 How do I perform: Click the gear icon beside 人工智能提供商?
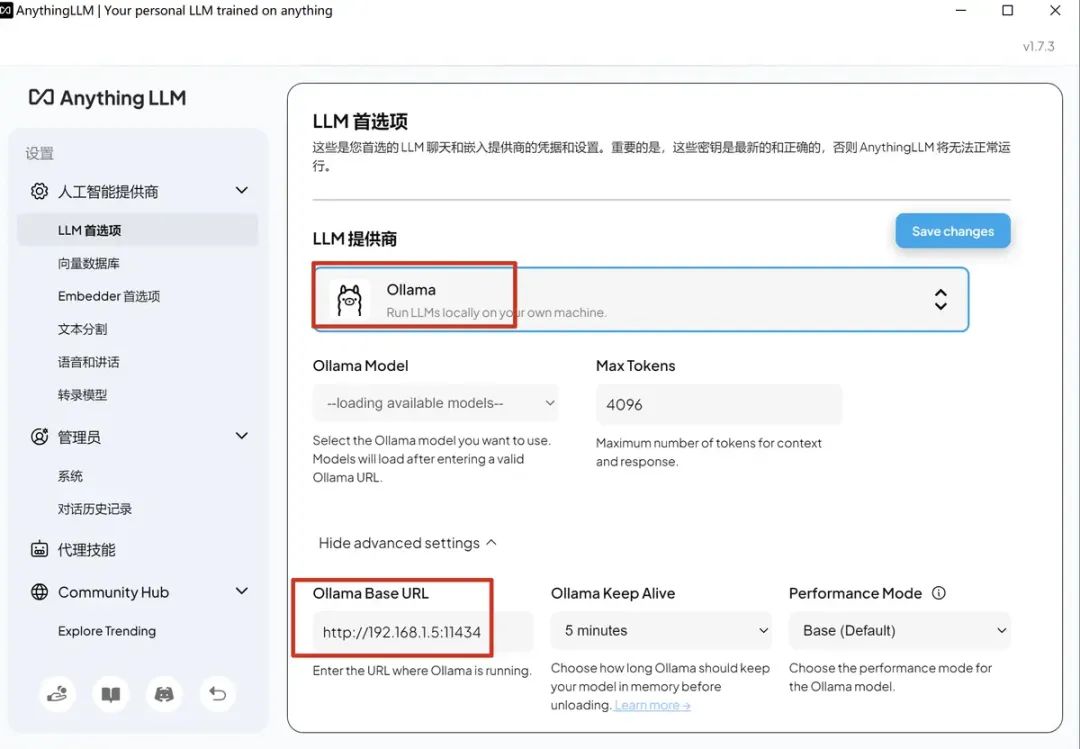click(39, 191)
